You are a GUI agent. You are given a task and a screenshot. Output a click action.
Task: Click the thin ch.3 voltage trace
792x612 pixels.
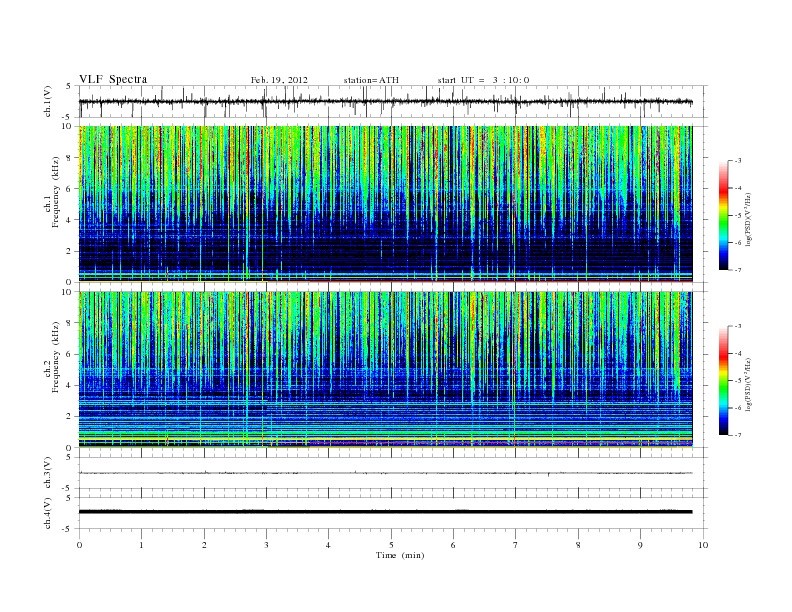click(x=385, y=473)
